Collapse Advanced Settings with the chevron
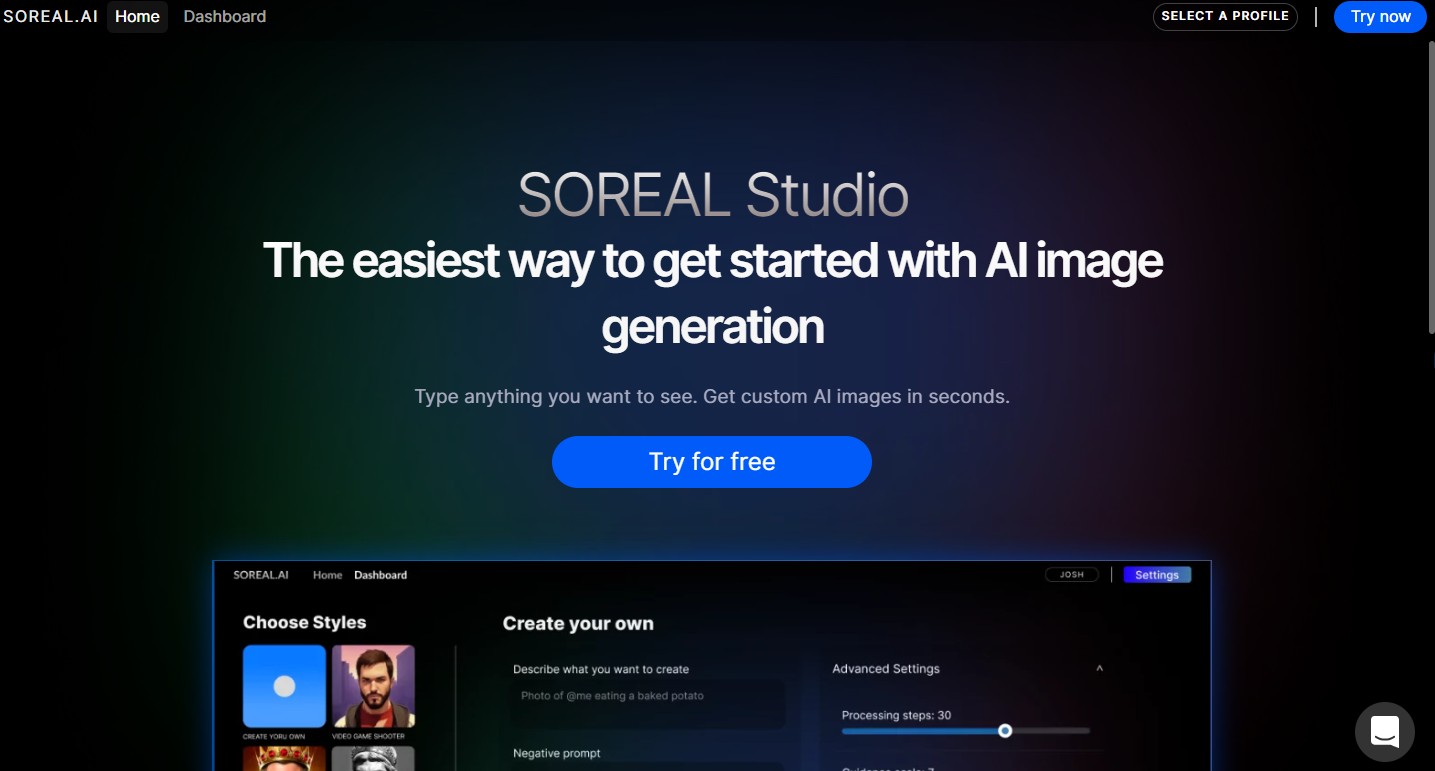The image size is (1435, 771). pyautogui.click(x=1099, y=668)
